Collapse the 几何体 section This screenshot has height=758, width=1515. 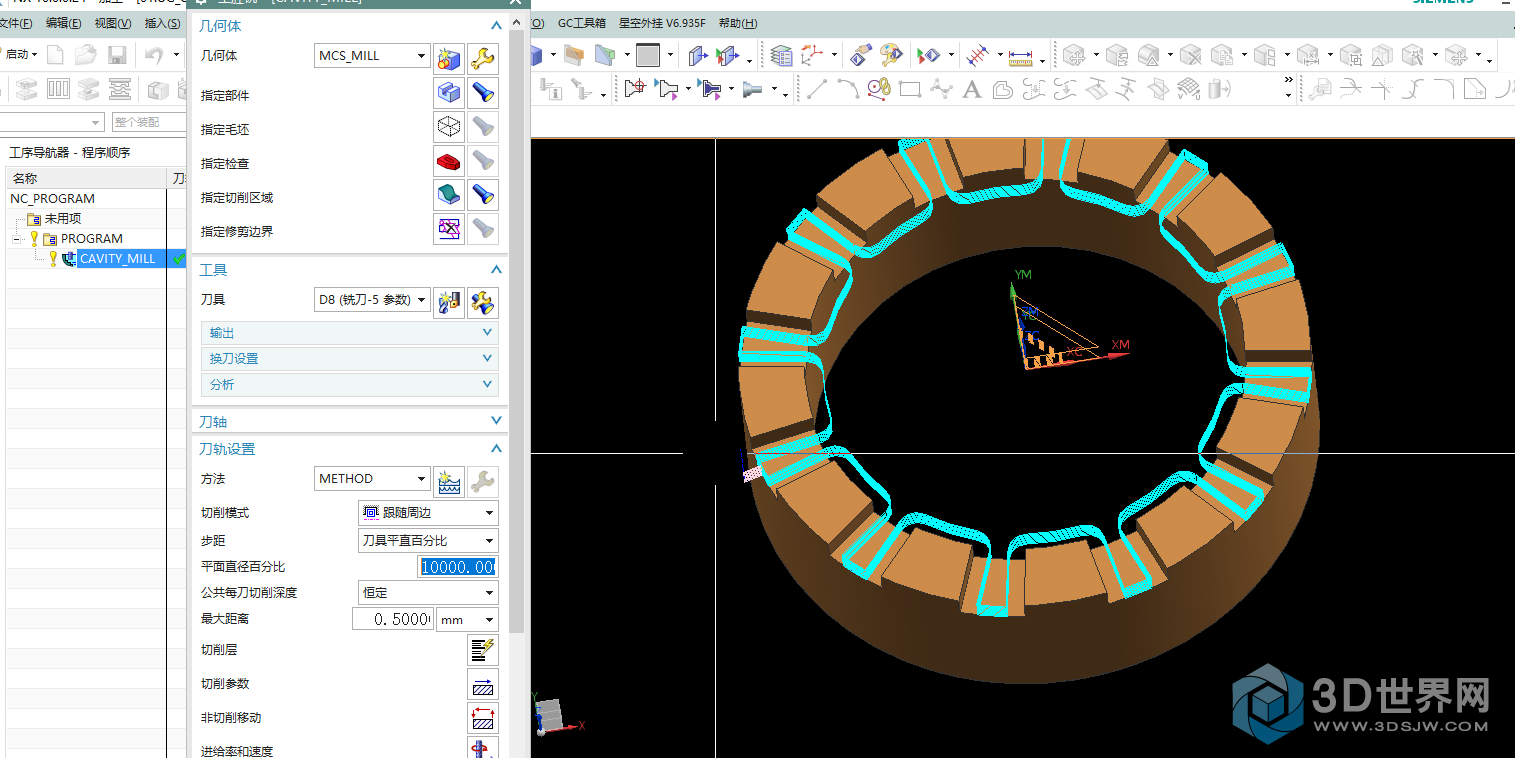click(x=496, y=26)
